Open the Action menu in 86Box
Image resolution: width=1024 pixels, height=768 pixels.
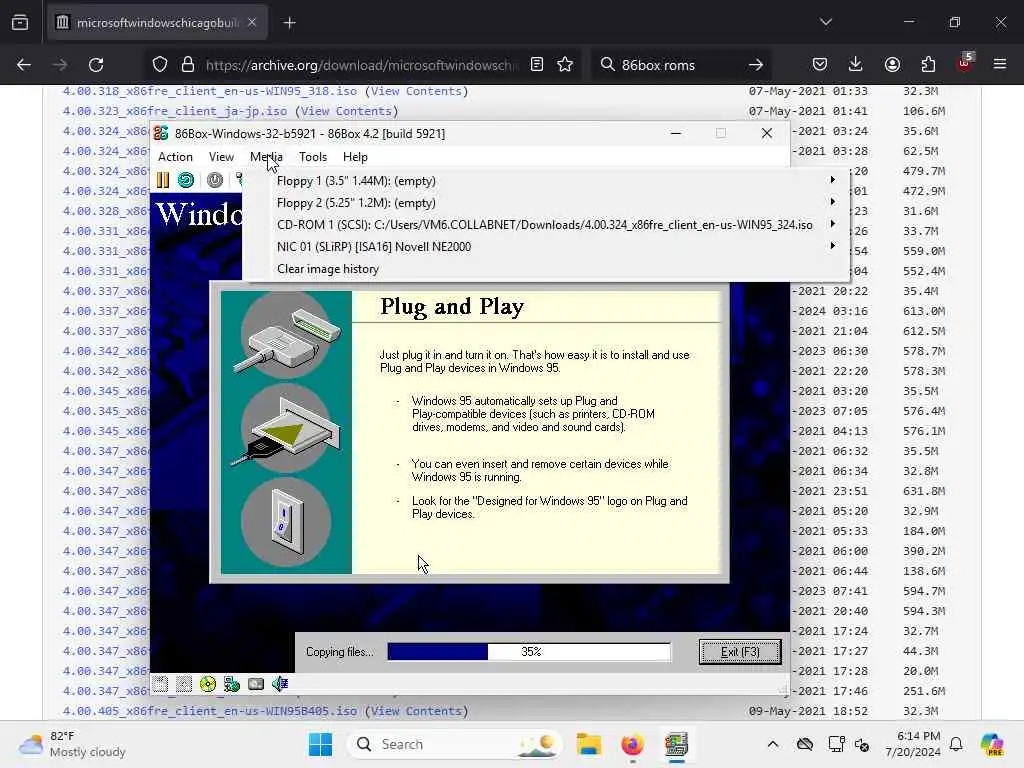click(175, 157)
